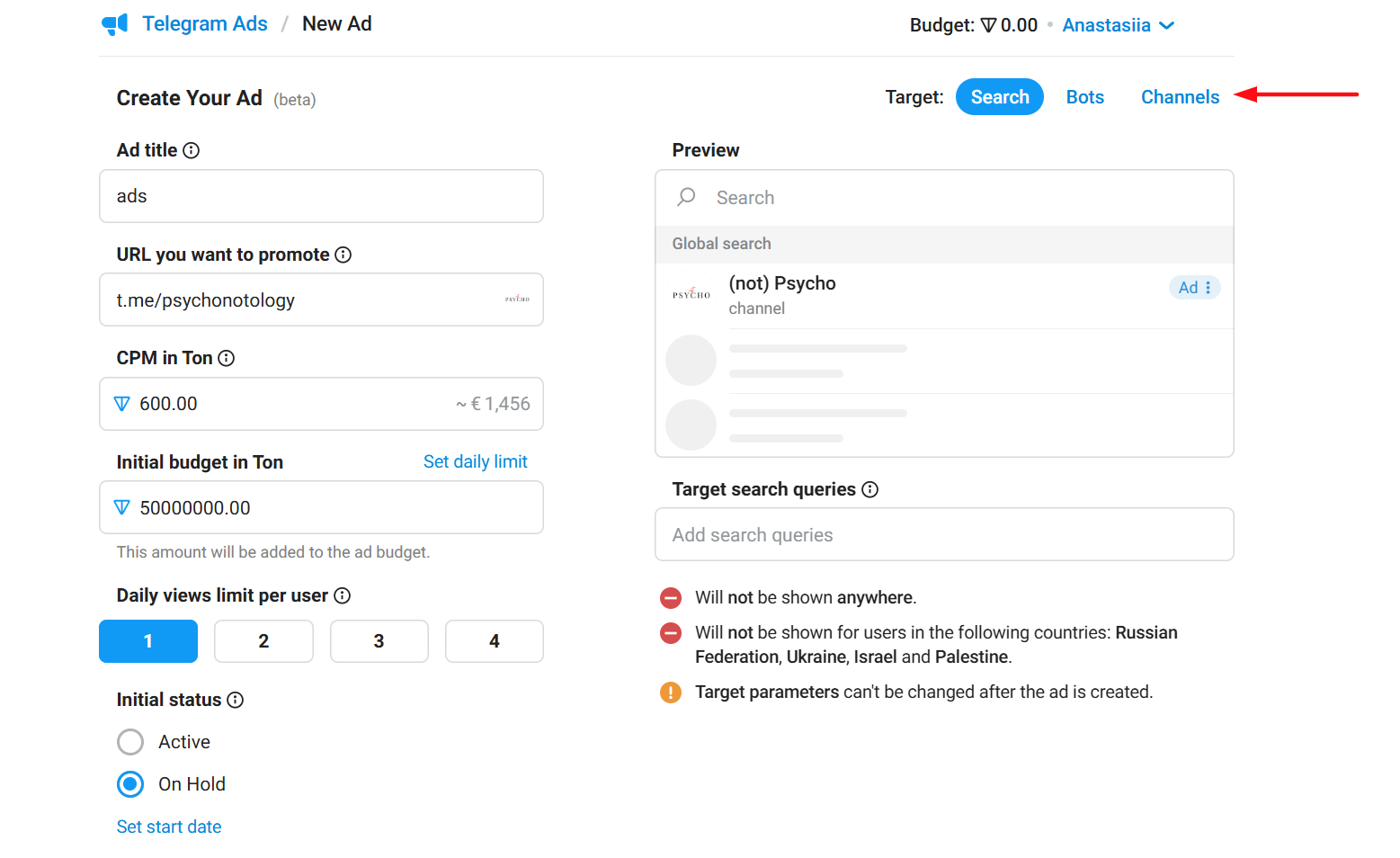Click the Set daily limit link
1400x858 pixels.
[475, 462]
